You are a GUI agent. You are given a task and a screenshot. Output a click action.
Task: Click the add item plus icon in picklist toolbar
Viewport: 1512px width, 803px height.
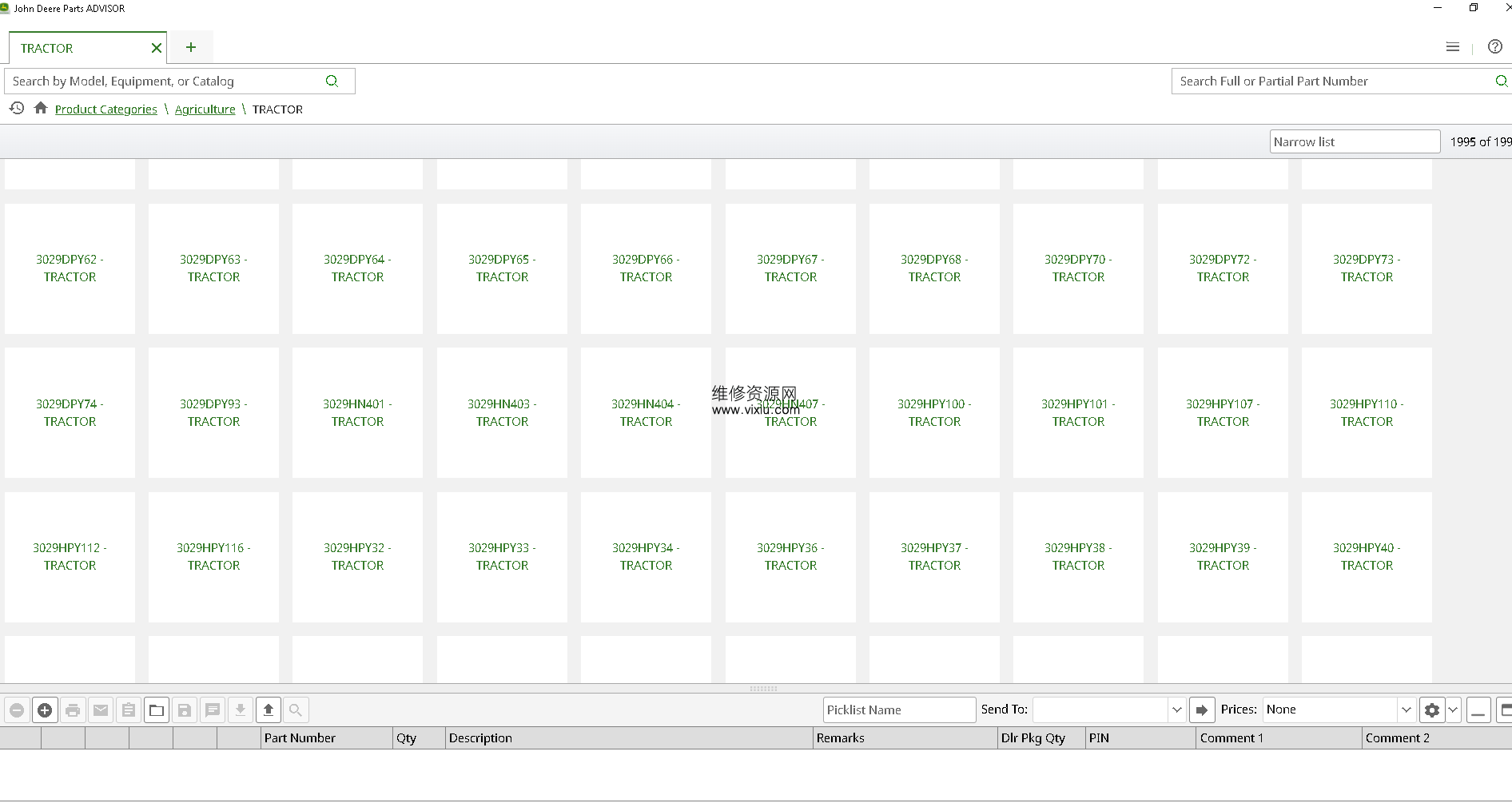(x=45, y=710)
